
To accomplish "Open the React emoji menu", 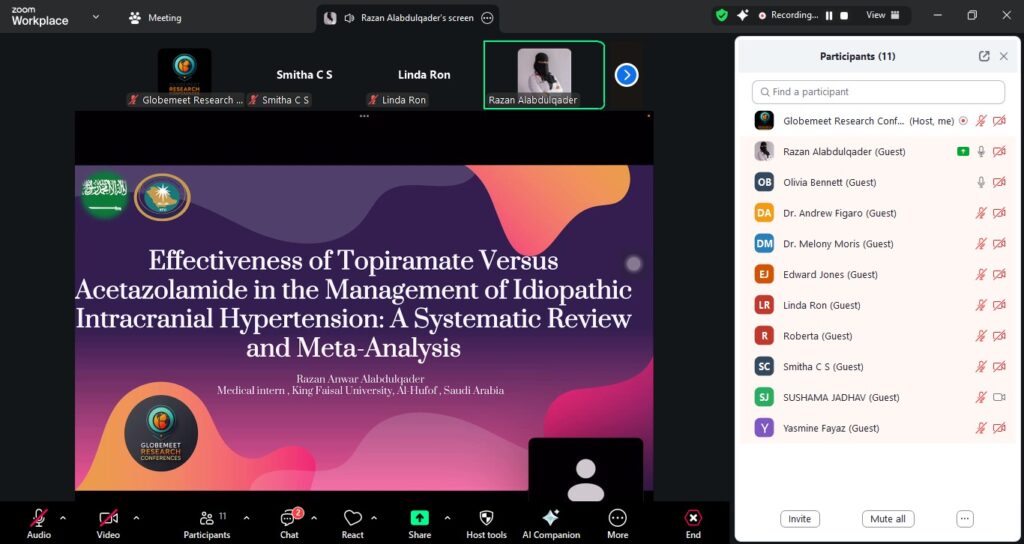I will (x=352, y=519).
